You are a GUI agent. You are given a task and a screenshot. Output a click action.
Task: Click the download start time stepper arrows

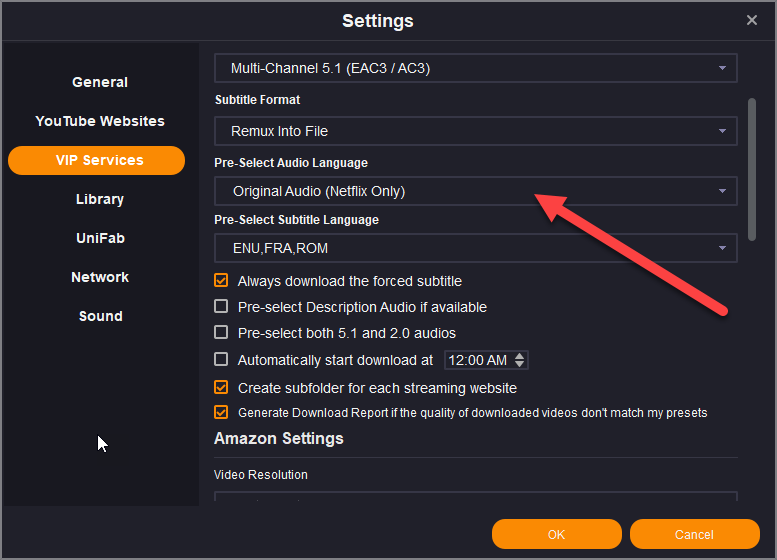[x=520, y=360]
